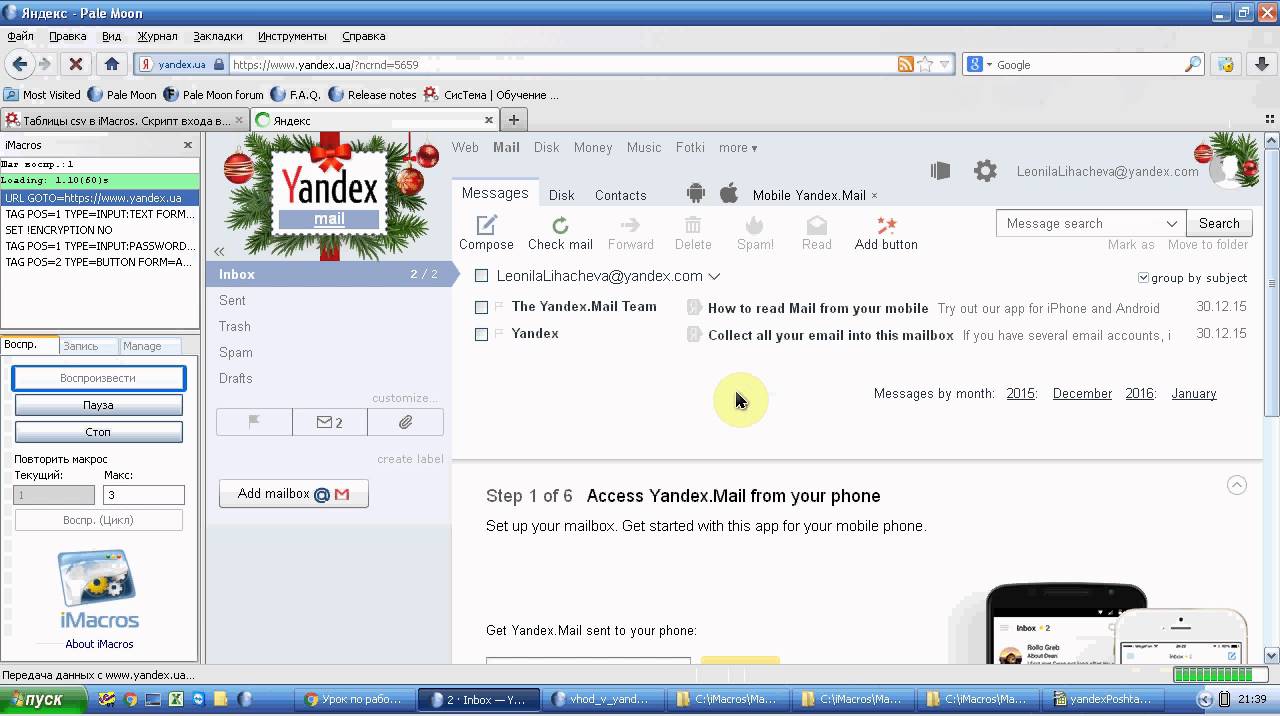Open the Google search engine selector dropdown

[979, 64]
